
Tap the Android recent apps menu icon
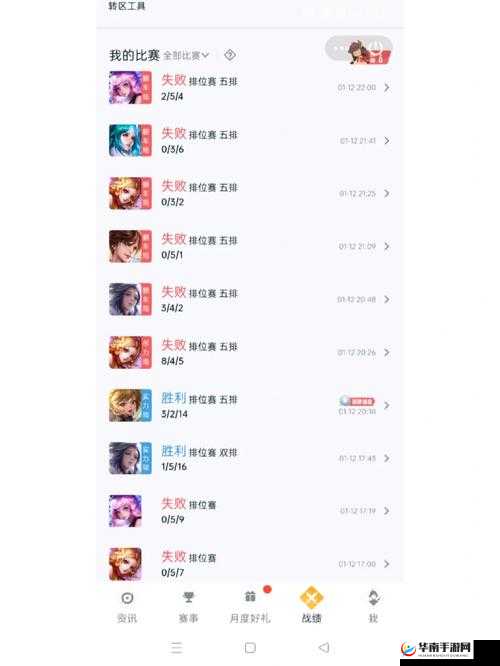(176, 648)
